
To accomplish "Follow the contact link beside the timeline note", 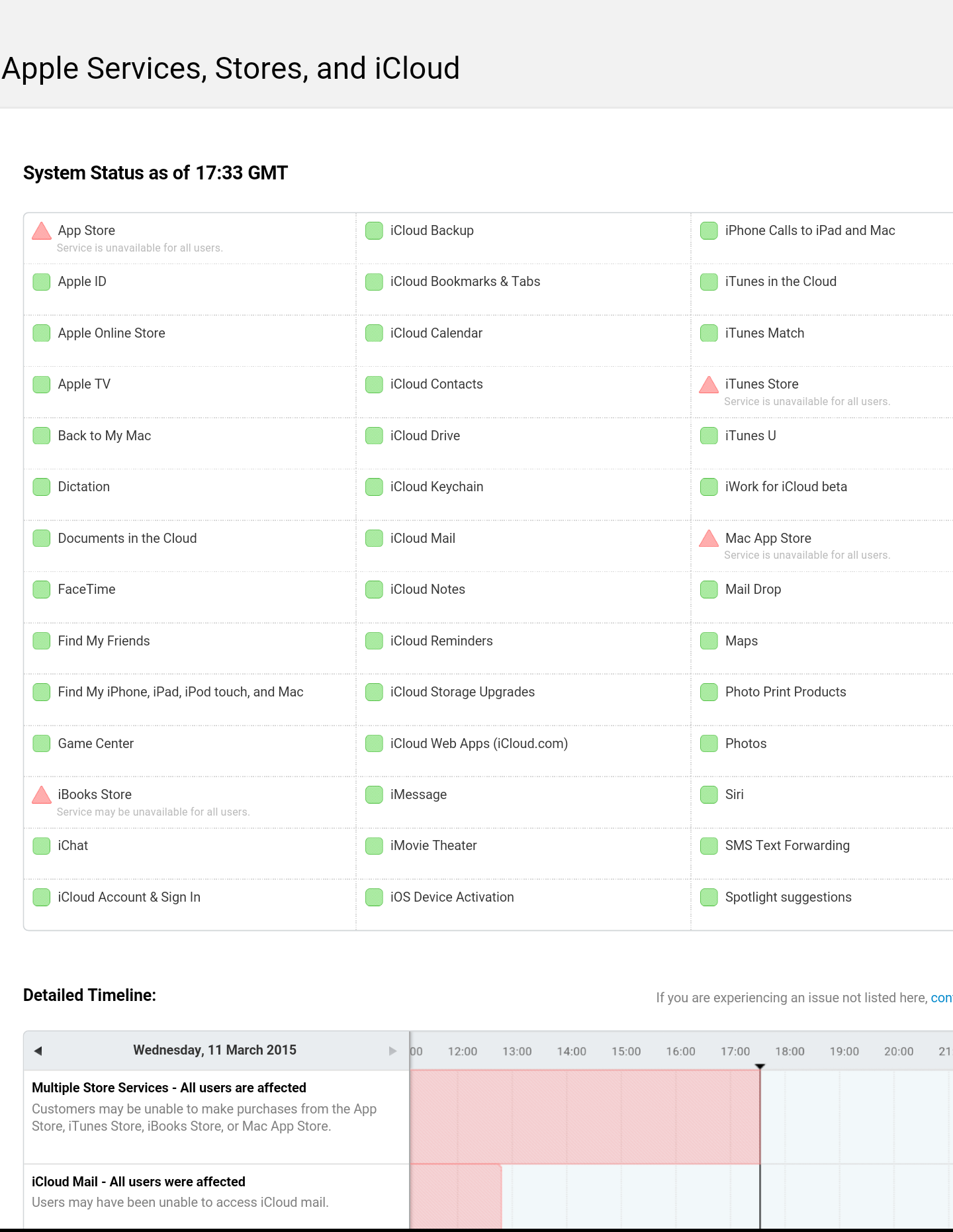I will click(x=942, y=998).
